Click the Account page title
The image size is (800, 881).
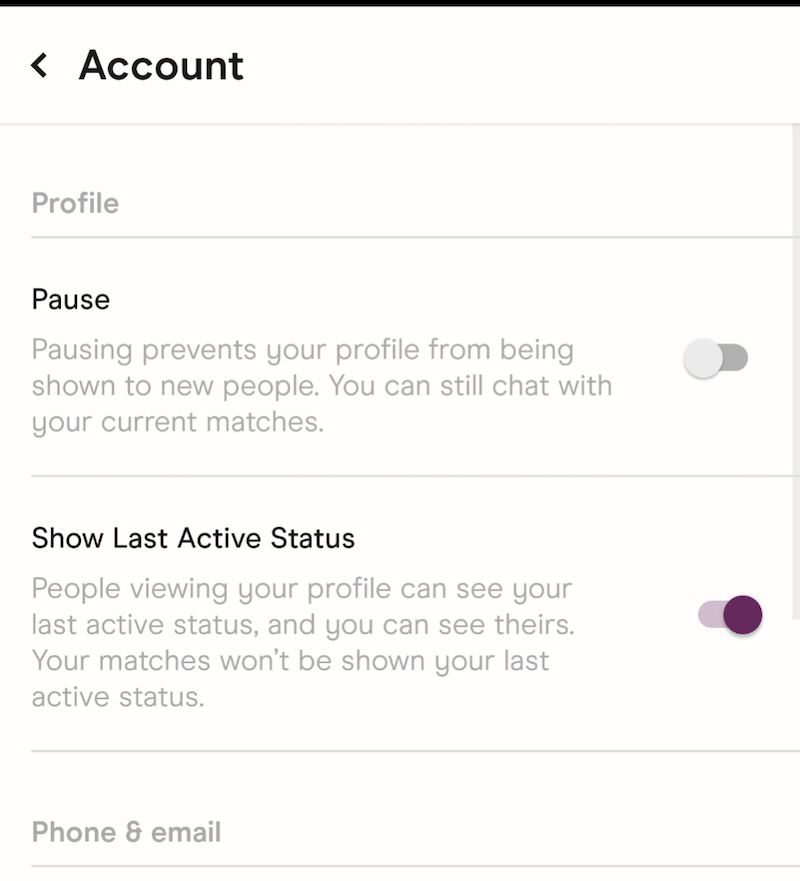161,66
